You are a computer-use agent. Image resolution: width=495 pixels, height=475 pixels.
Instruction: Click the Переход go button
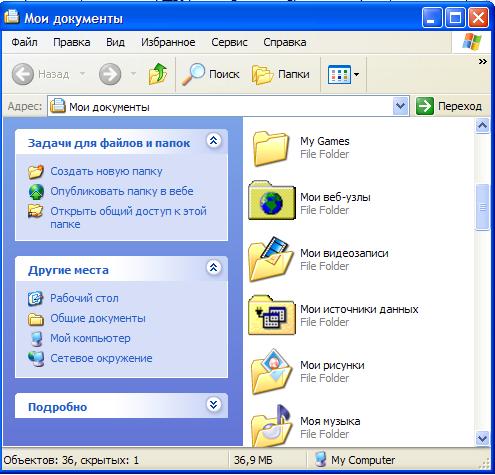tap(449, 106)
